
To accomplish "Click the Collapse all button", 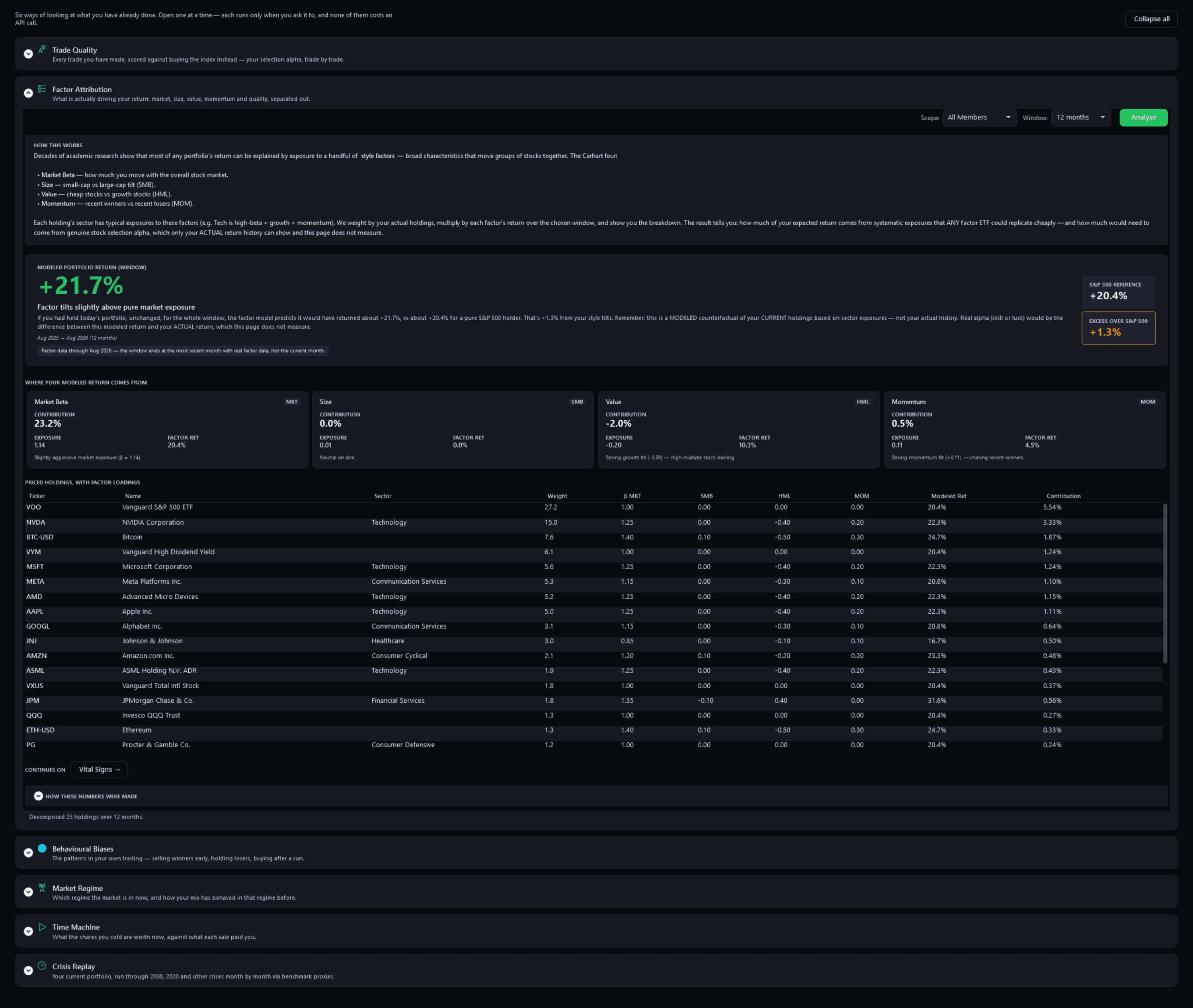I will tap(1151, 19).
